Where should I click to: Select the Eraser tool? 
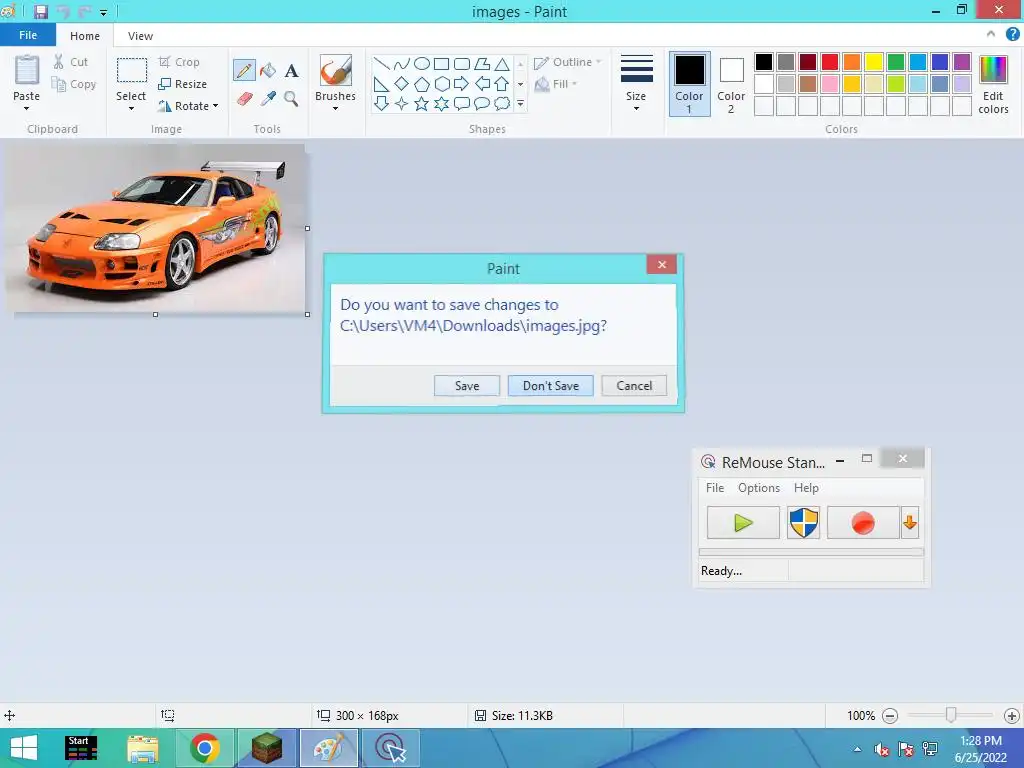pyautogui.click(x=244, y=99)
